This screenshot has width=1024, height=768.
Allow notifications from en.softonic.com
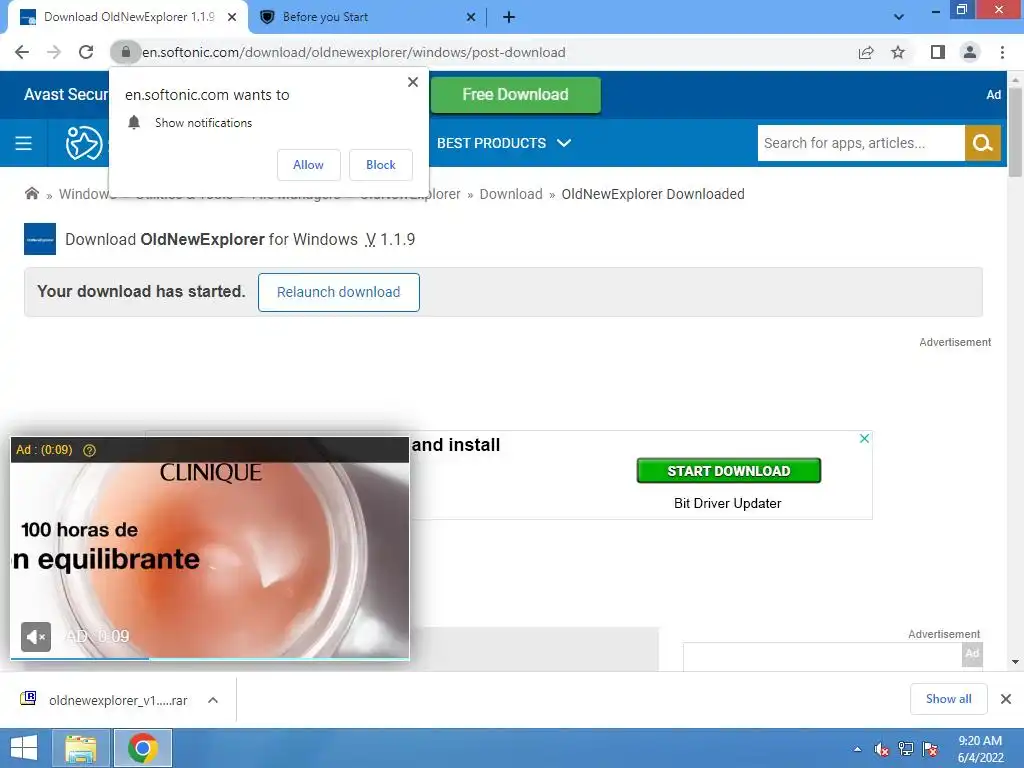pos(308,165)
